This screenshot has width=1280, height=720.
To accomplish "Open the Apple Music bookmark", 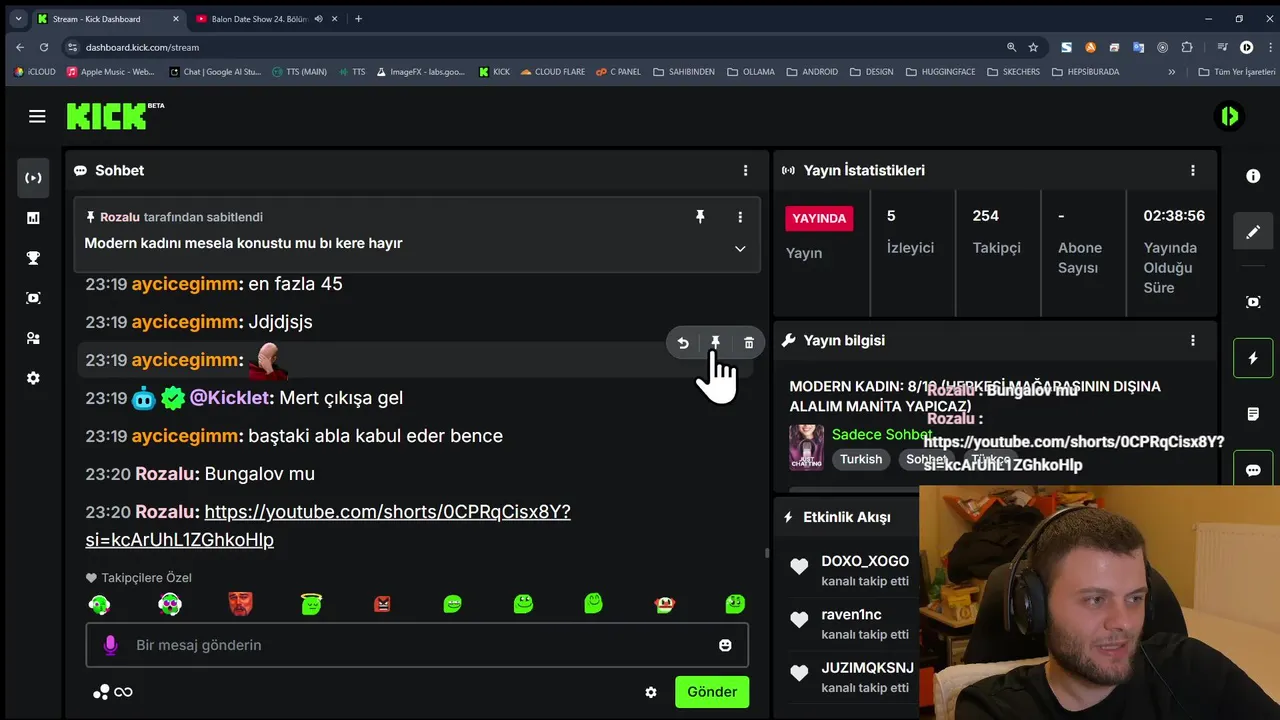I will click(x=110, y=72).
